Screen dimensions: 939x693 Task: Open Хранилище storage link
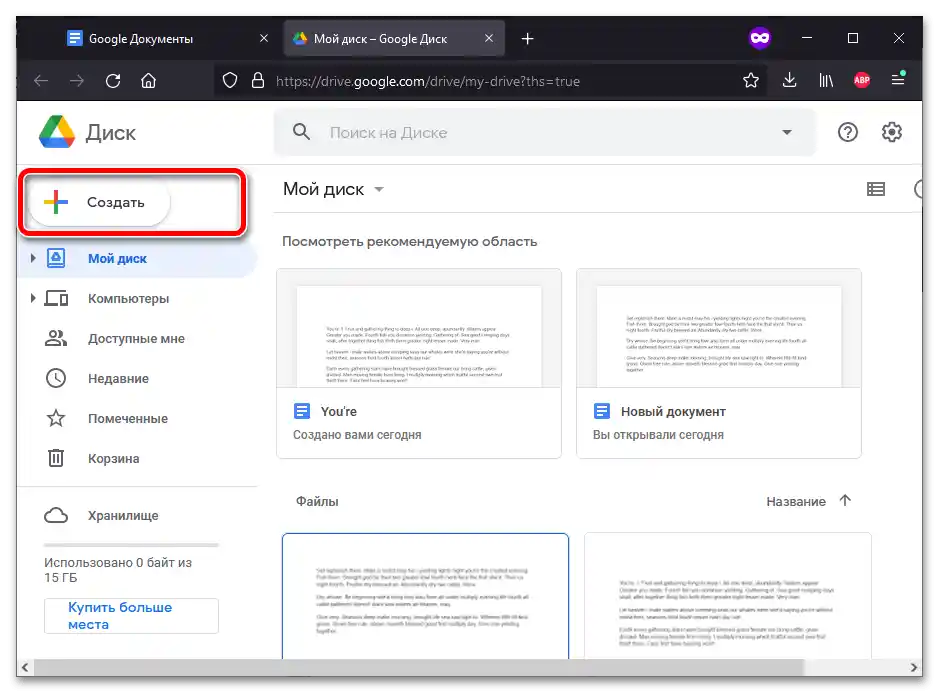(x=123, y=516)
